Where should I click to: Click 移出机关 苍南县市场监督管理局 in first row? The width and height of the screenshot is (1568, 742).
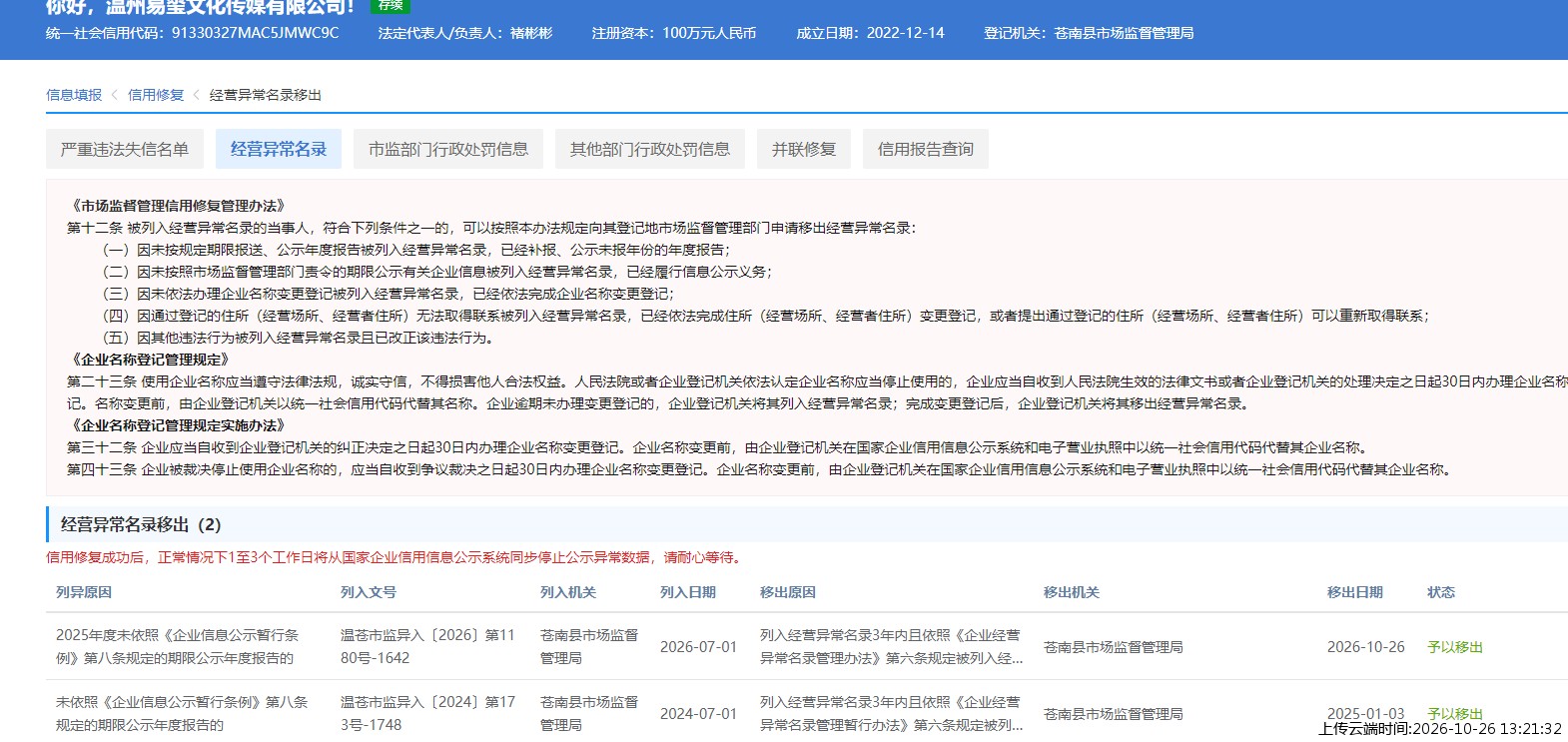(x=1114, y=647)
